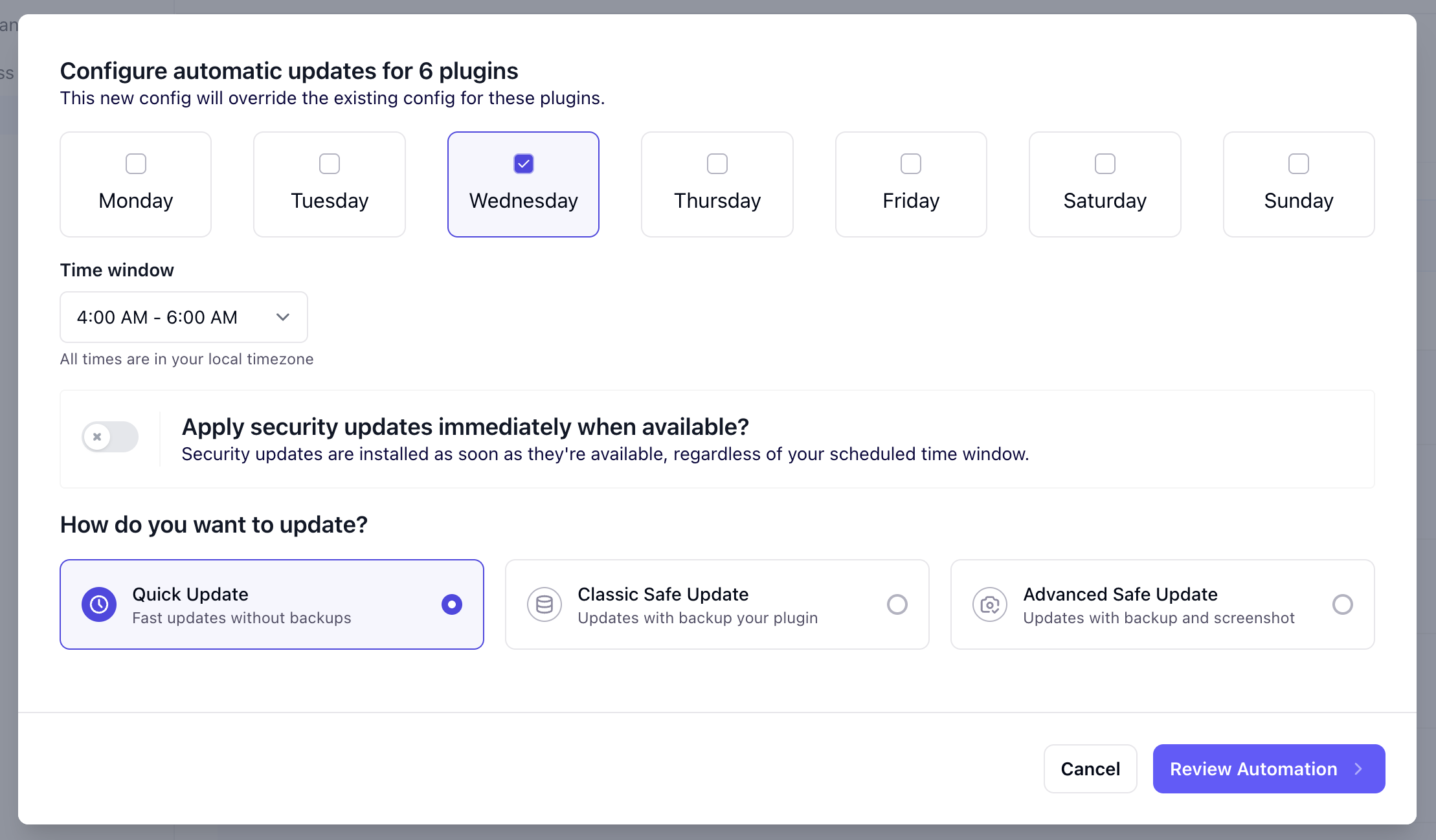Choose the Tuesday day card
Image resolution: width=1436 pixels, height=840 pixels.
coord(330,184)
